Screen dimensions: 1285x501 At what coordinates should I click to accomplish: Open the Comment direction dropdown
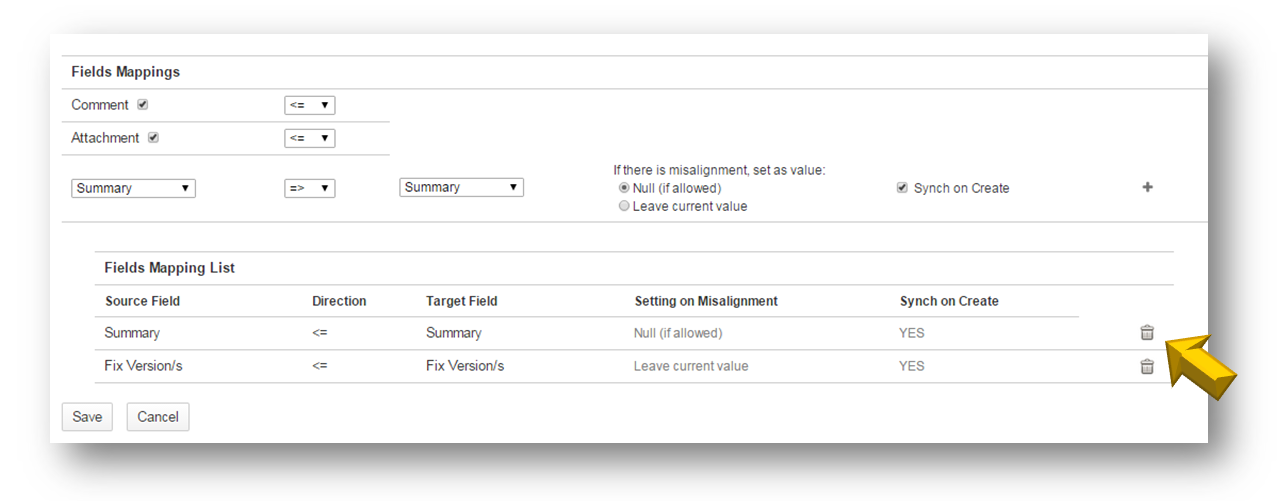point(309,105)
